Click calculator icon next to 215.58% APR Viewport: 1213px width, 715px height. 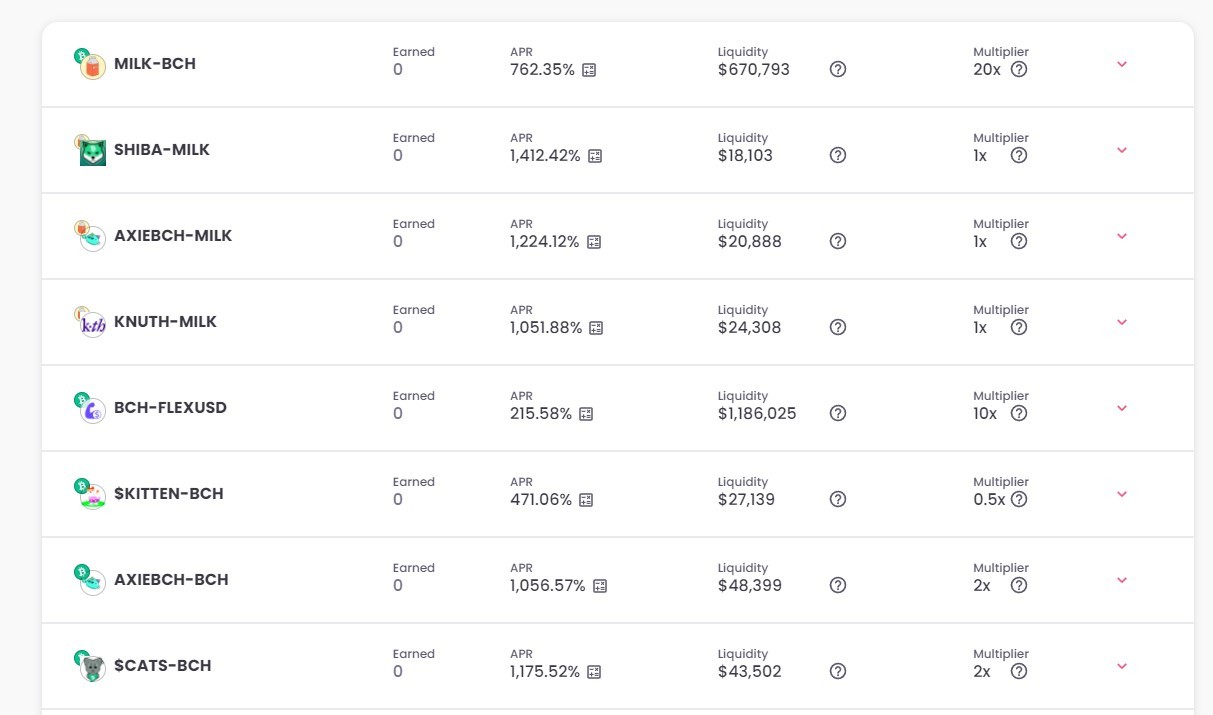pos(586,414)
